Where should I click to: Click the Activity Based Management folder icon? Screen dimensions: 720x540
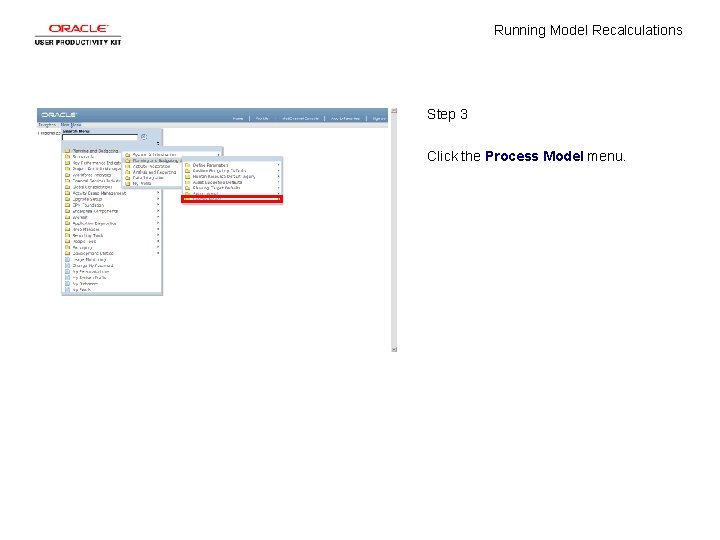point(68,193)
